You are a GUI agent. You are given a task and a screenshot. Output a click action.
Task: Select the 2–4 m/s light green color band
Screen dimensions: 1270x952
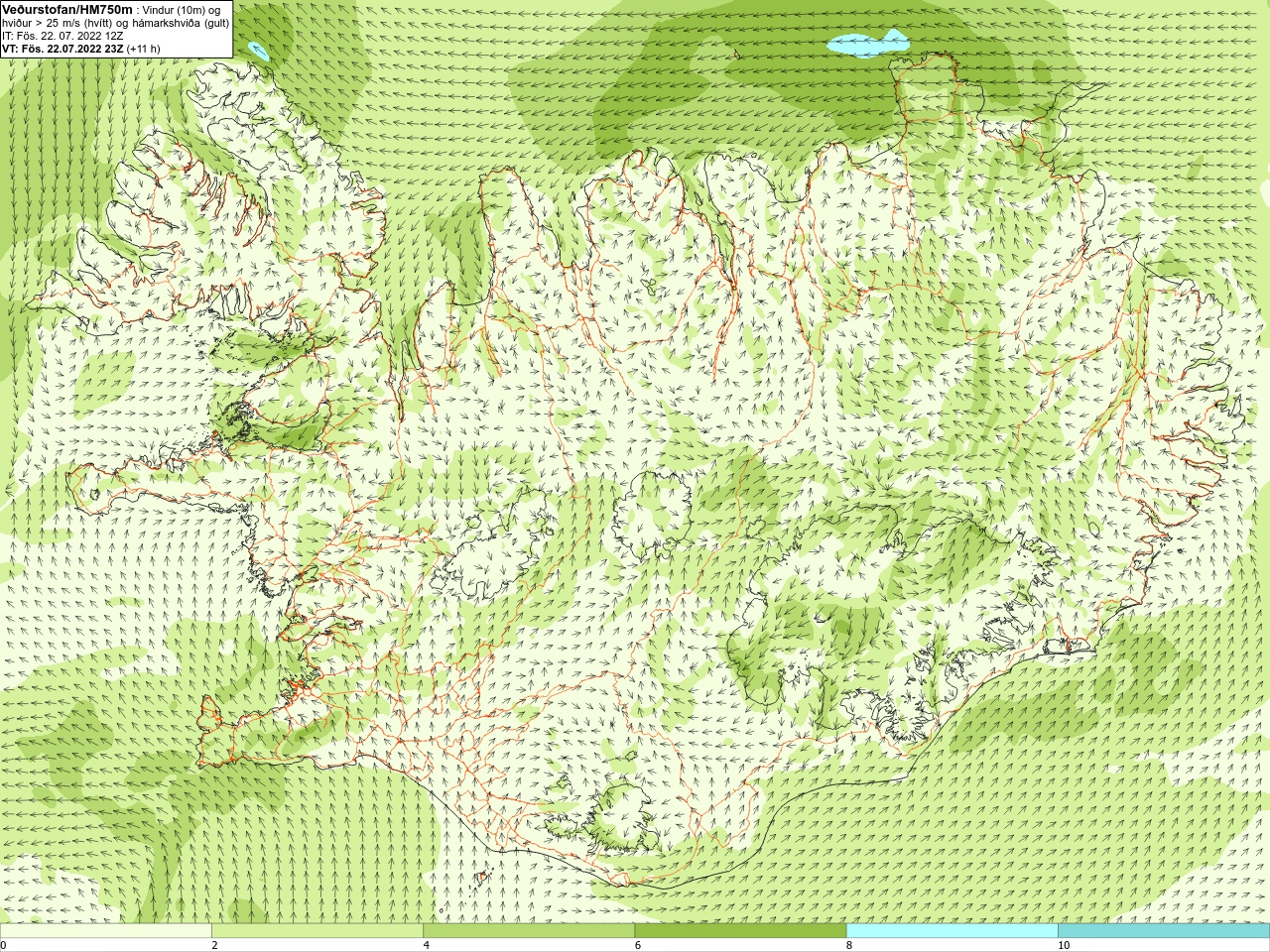[317, 931]
